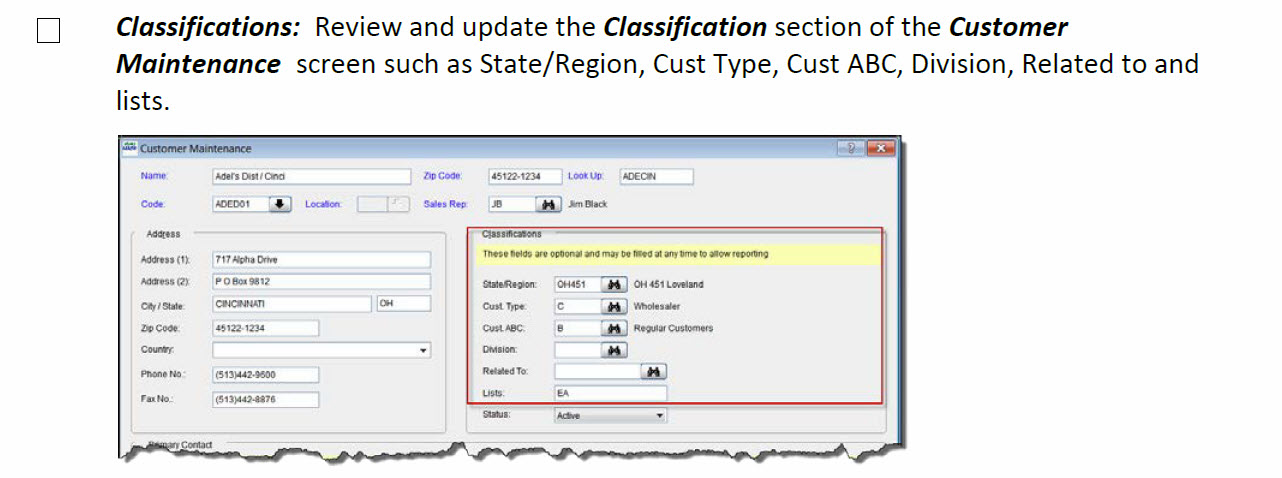Image resolution: width=1282 pixels, height=478 pixels.
Task: Click the Cust. ABC field
Action: pos(578,328)
